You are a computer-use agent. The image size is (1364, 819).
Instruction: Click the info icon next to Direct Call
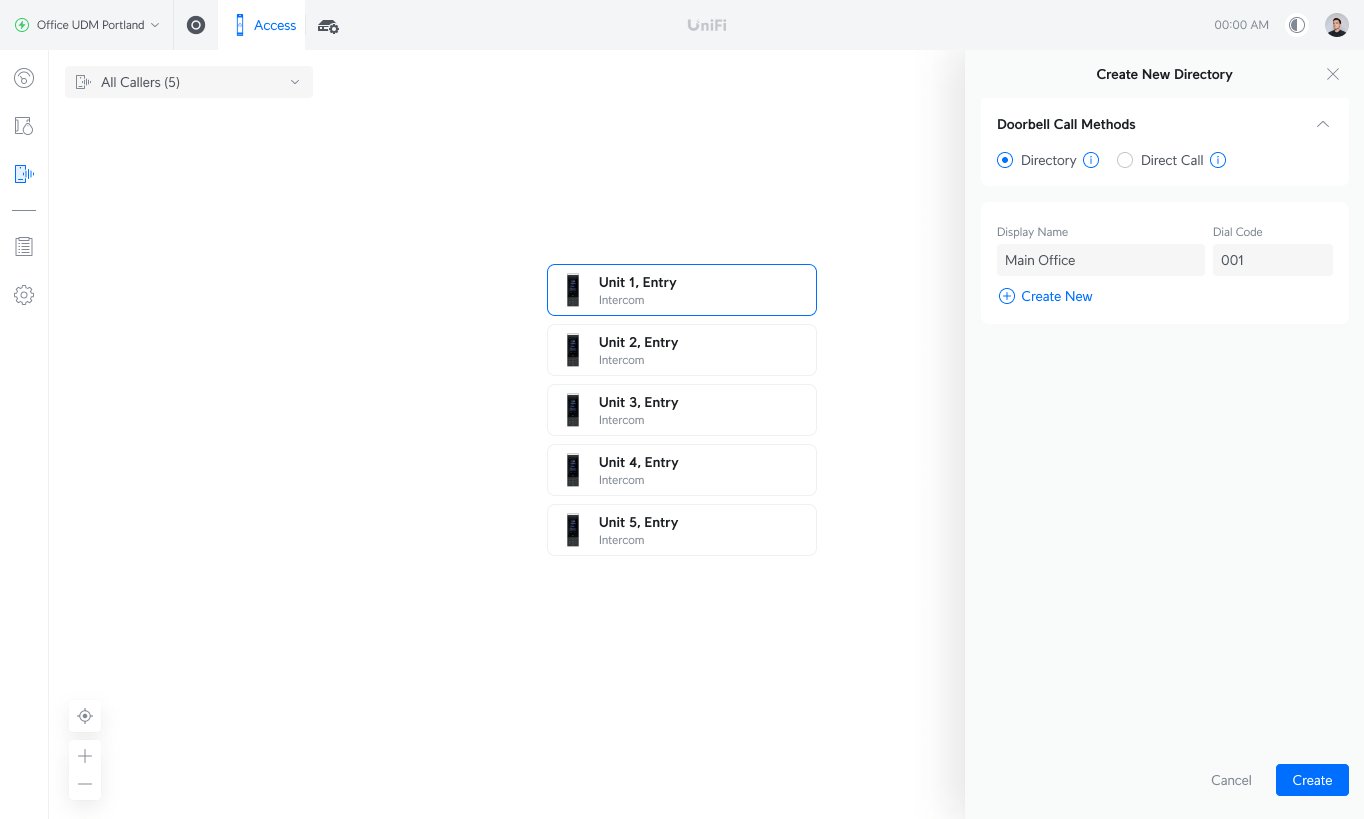point(1218,160)
